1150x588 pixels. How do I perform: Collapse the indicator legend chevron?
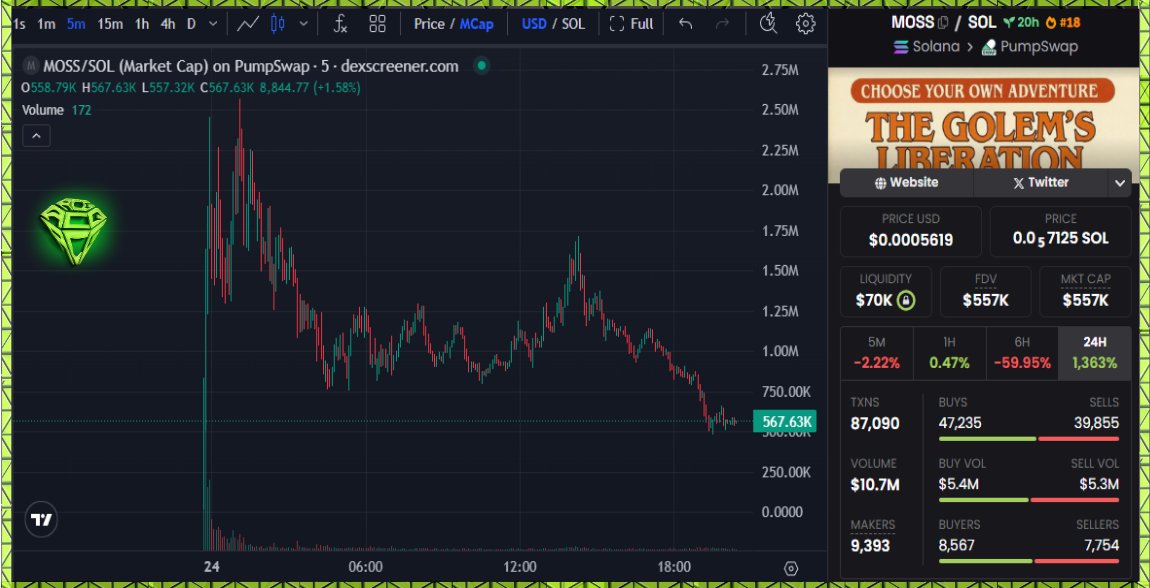(36, 136)
